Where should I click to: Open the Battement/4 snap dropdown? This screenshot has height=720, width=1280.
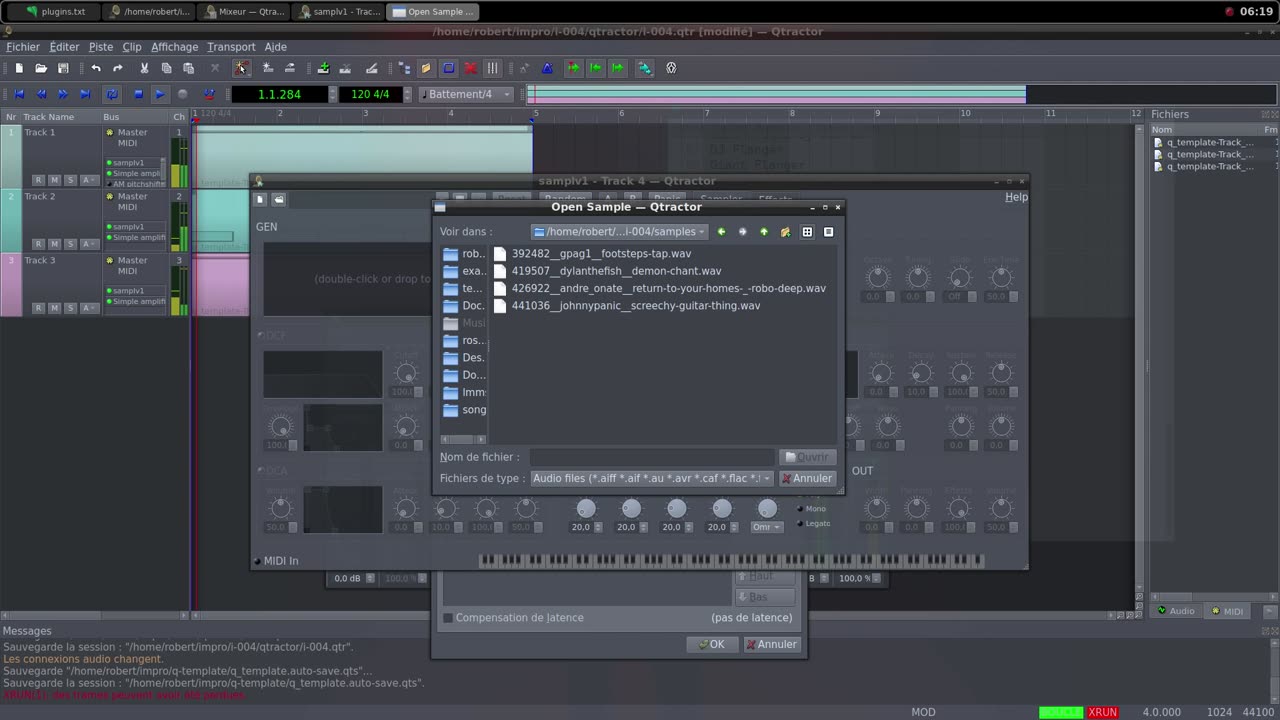tap(467, 94)
